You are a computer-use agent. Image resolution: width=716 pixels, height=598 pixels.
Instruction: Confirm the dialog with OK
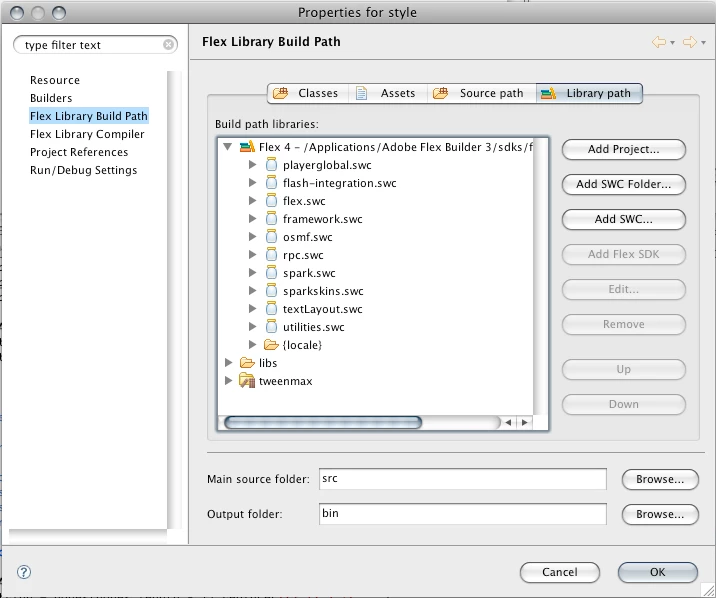(x=658, y=572)
